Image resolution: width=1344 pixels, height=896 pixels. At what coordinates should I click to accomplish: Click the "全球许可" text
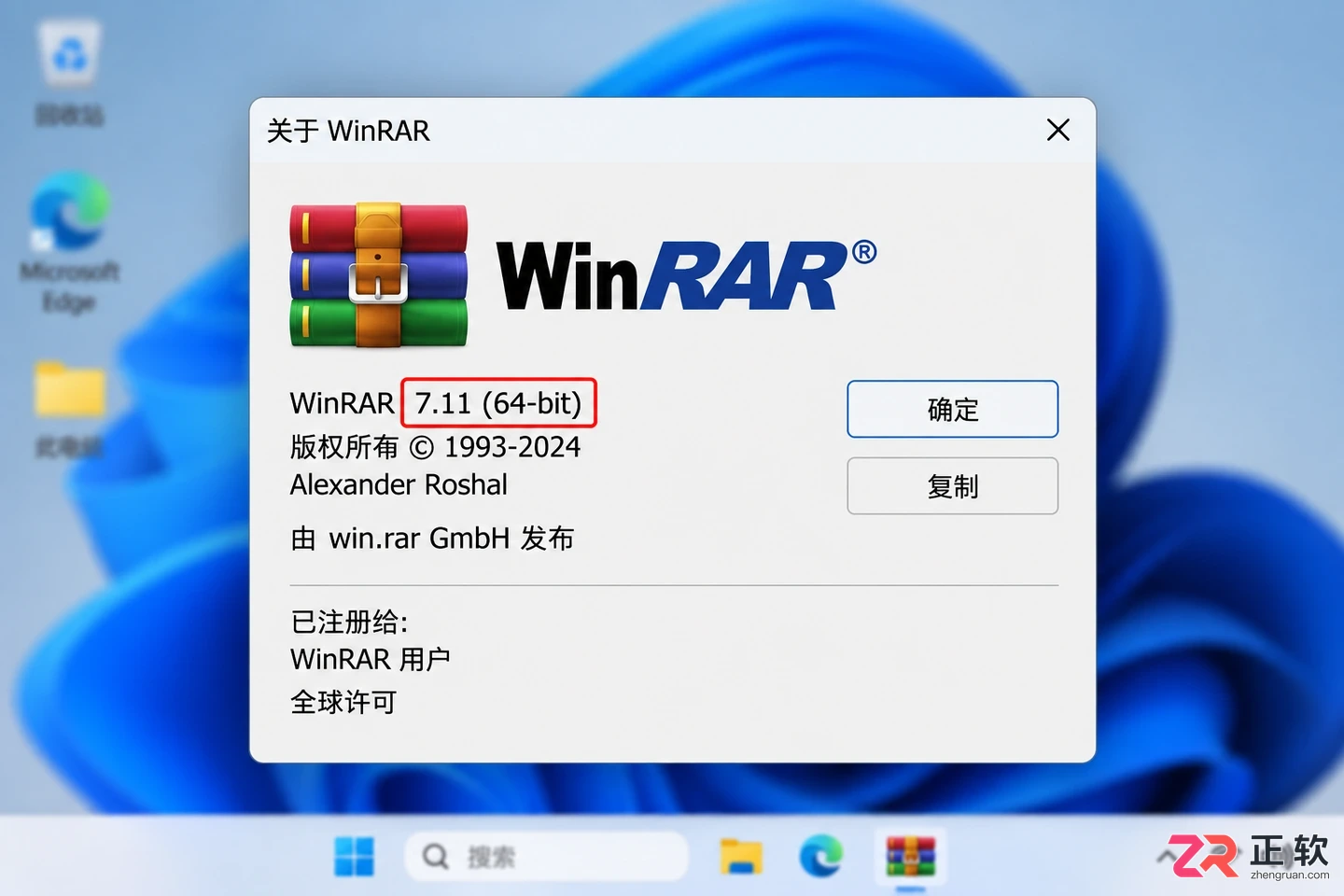tap(343, 702)
